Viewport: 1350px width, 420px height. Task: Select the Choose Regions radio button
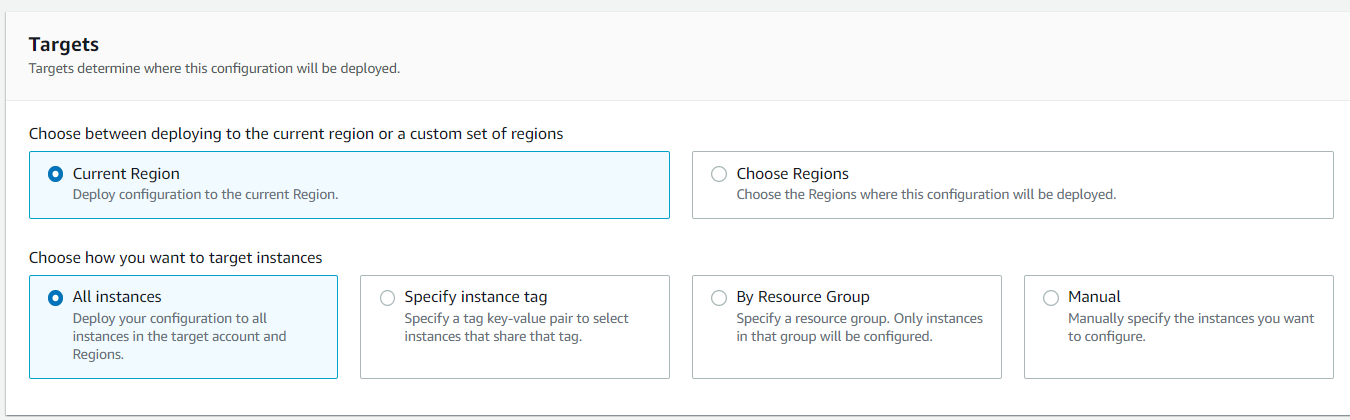[719, 174]
